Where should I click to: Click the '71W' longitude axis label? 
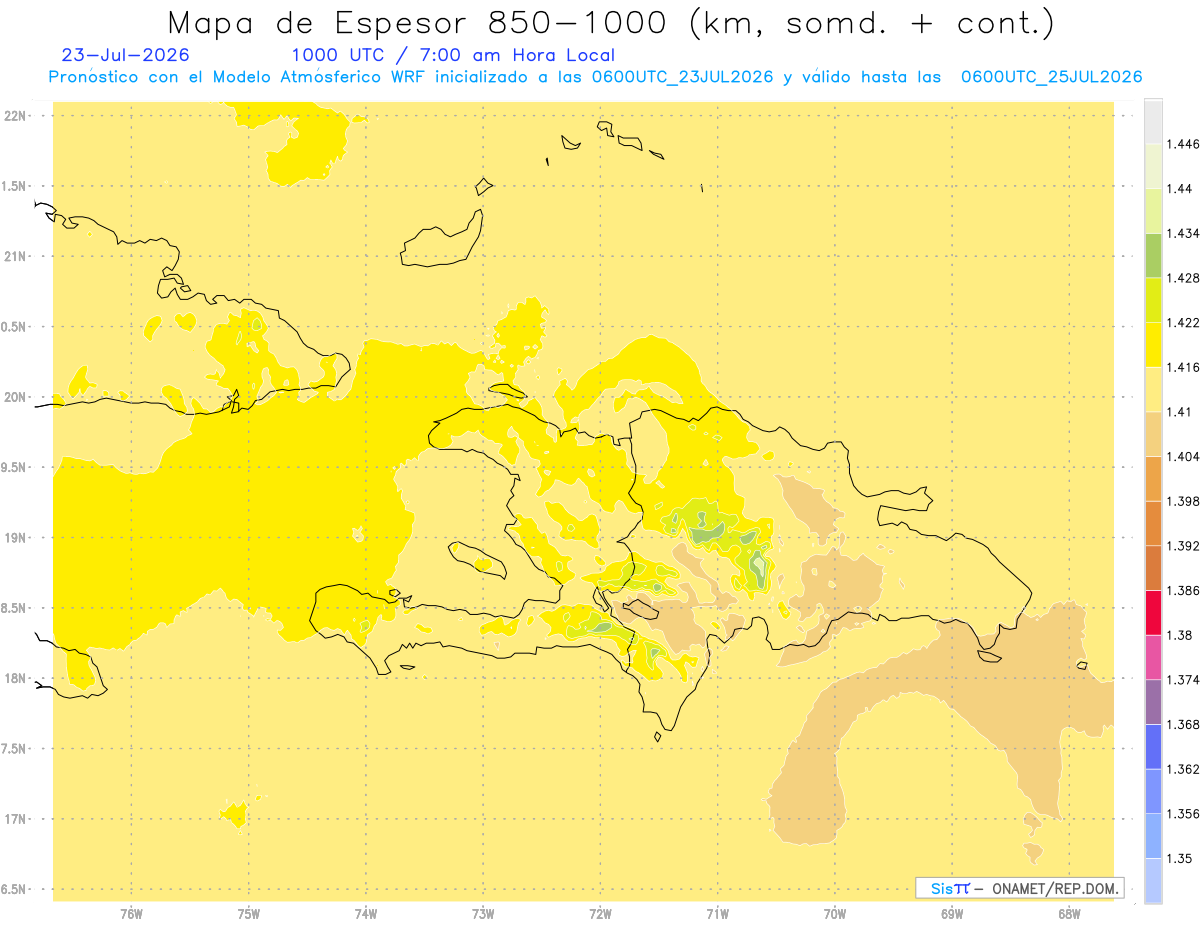click(717, 913)
